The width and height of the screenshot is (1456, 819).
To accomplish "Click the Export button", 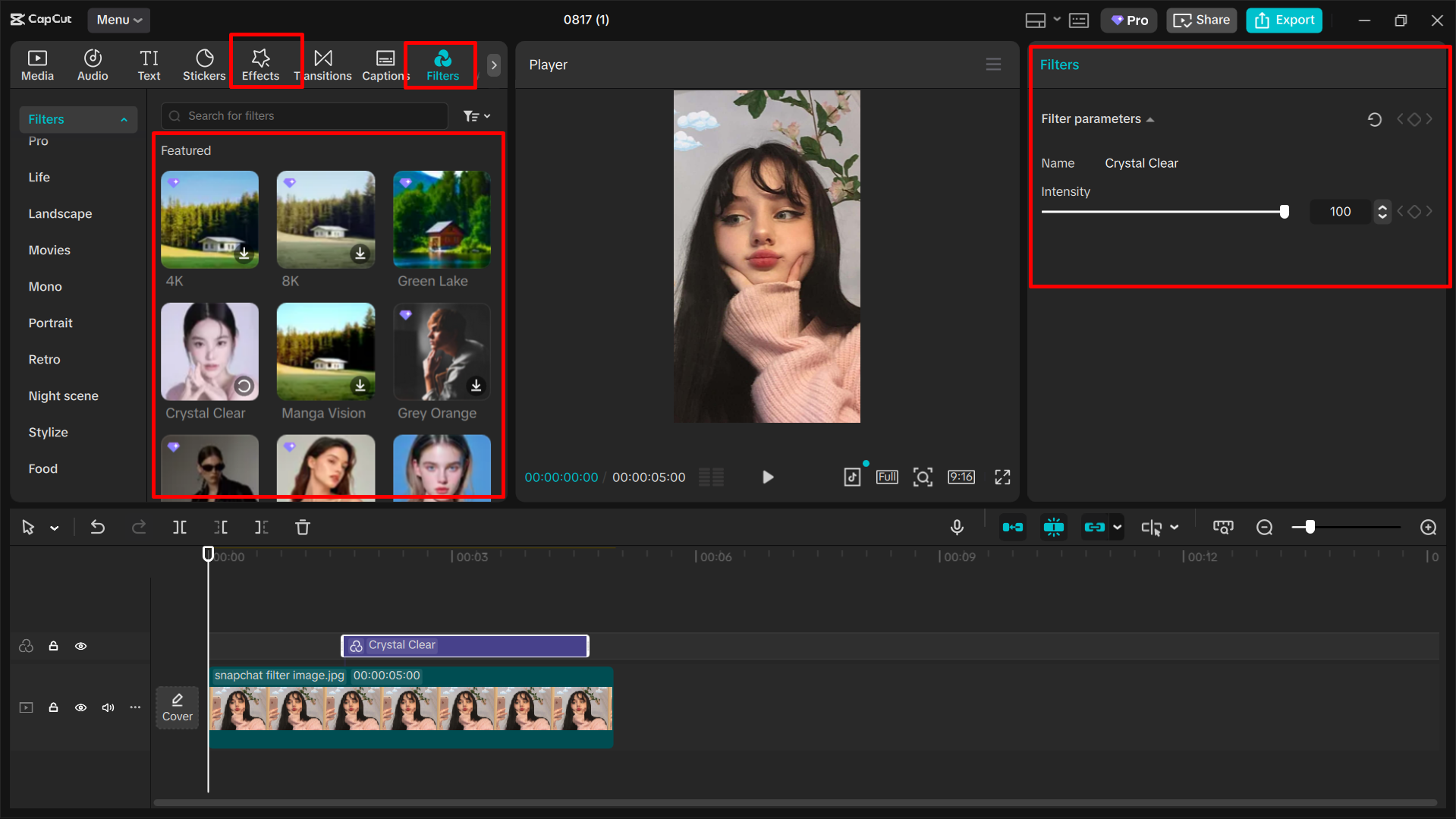I will (1283, 20).
